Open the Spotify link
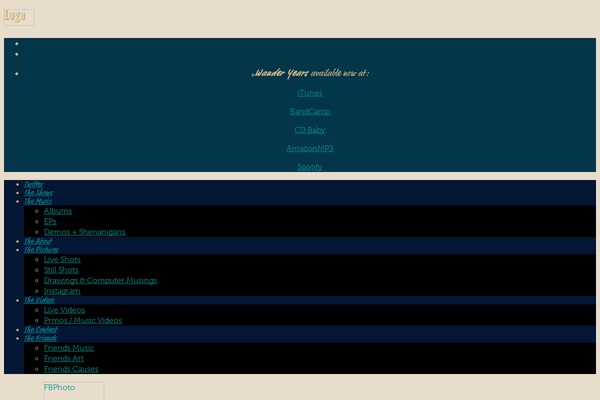This screenshot has height=400, width=600. [310, 167]
